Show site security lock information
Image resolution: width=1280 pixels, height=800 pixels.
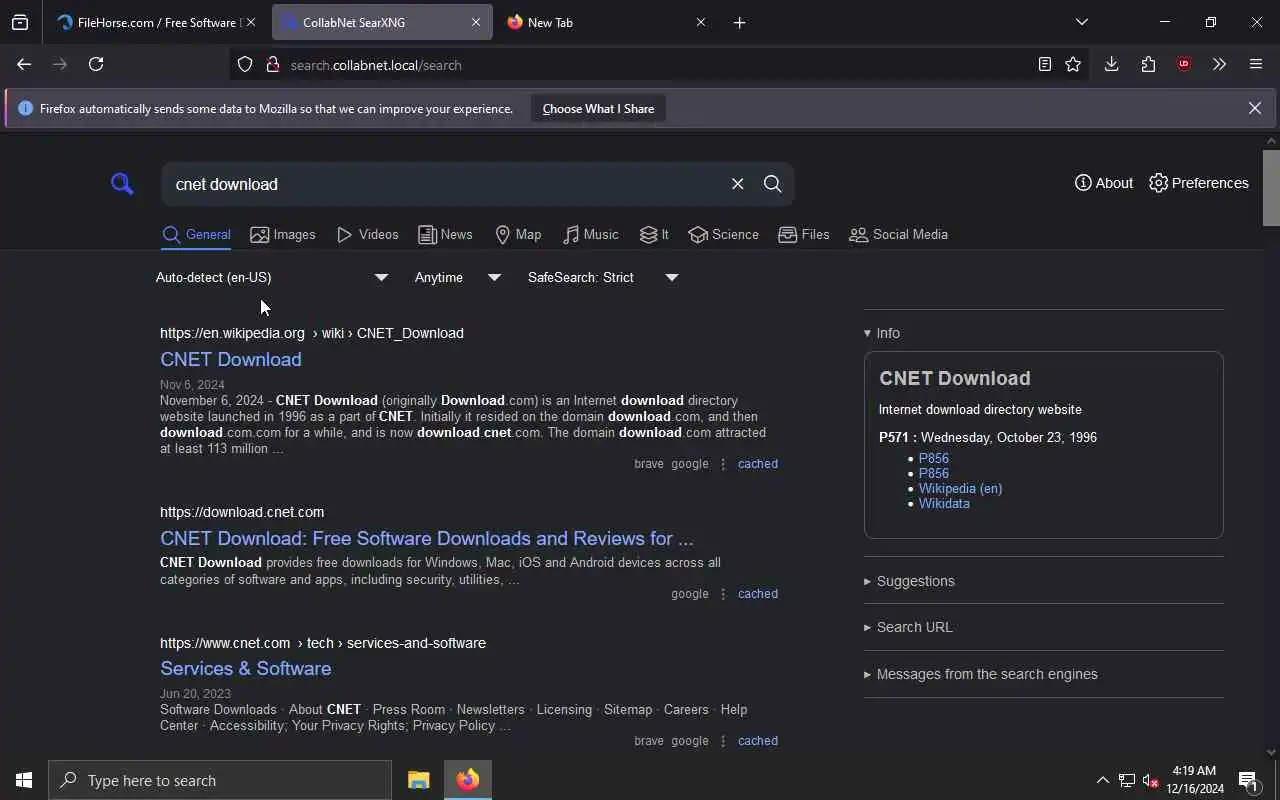pyautogui.click(x=272, y=65)
